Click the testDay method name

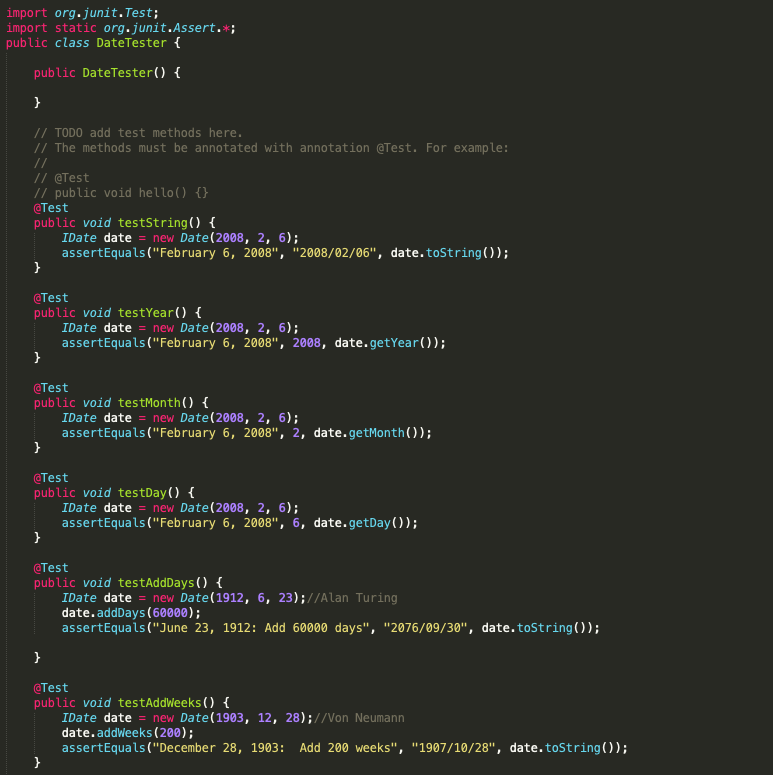[142, 493]
